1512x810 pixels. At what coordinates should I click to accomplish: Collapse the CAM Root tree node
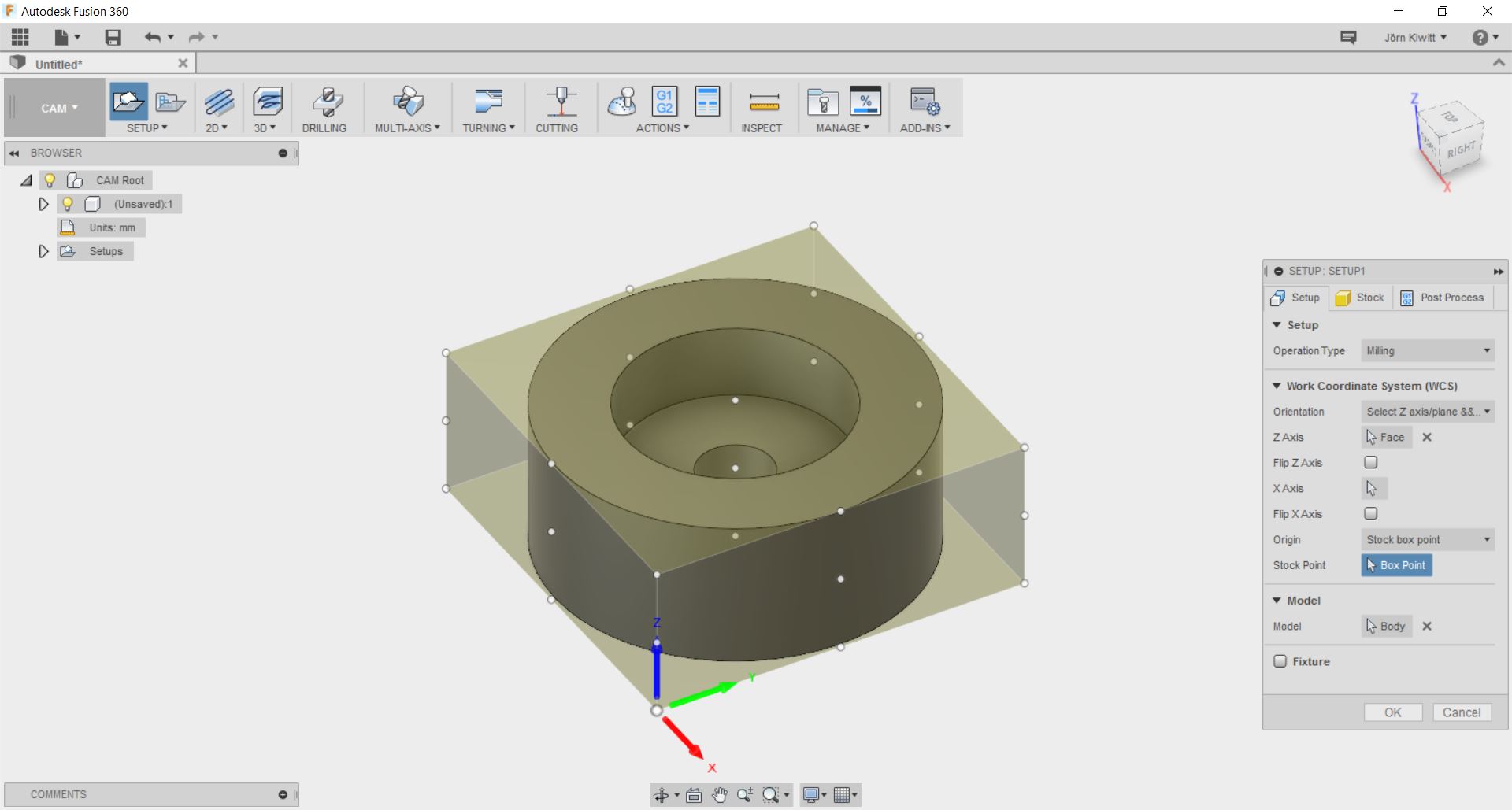pos(26,180)
